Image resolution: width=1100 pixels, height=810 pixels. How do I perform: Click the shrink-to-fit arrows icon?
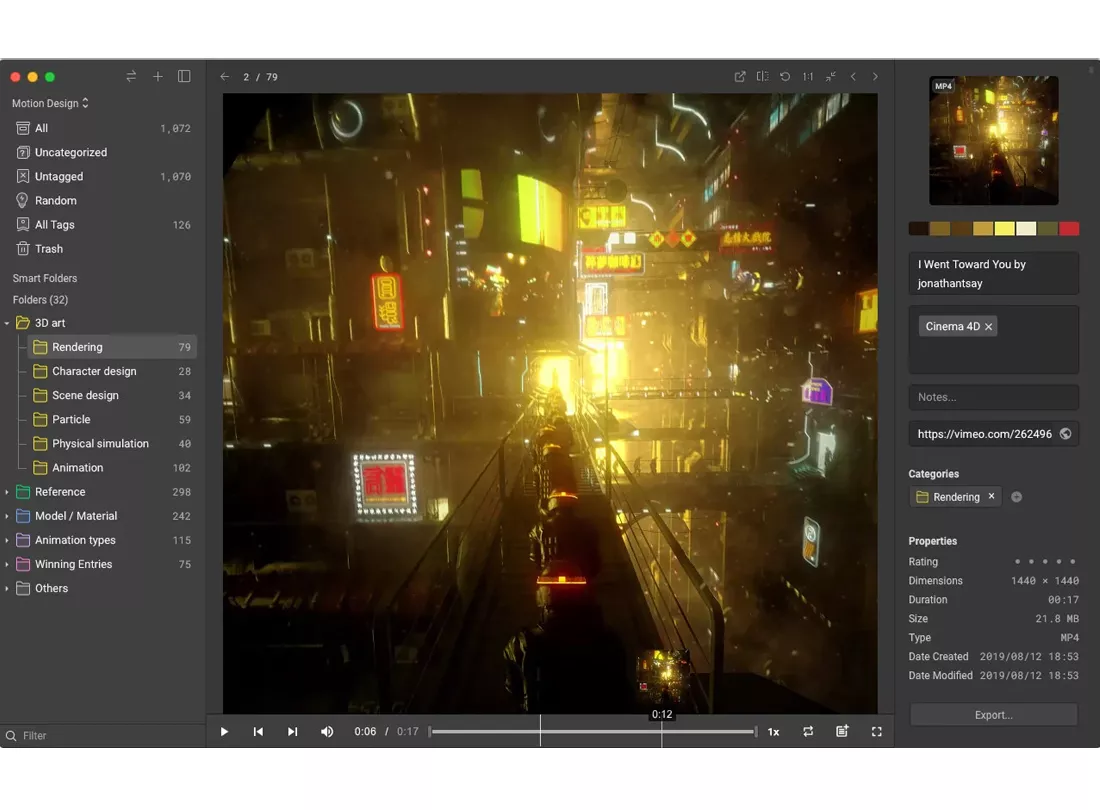pos(831,76)
